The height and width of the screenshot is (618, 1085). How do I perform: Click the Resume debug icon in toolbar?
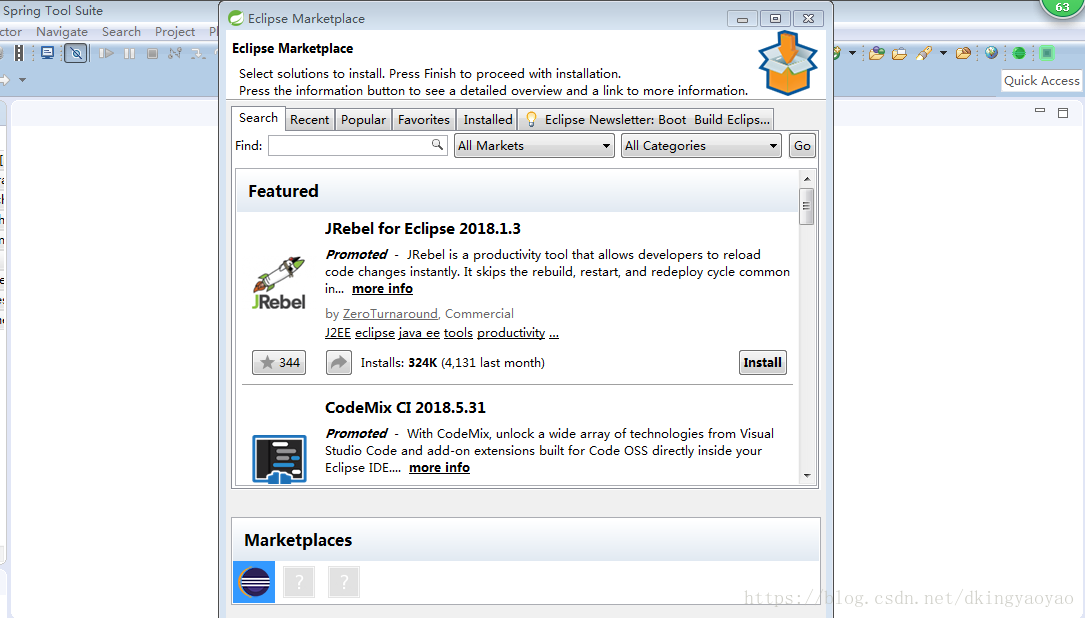[x=106, y=53]
